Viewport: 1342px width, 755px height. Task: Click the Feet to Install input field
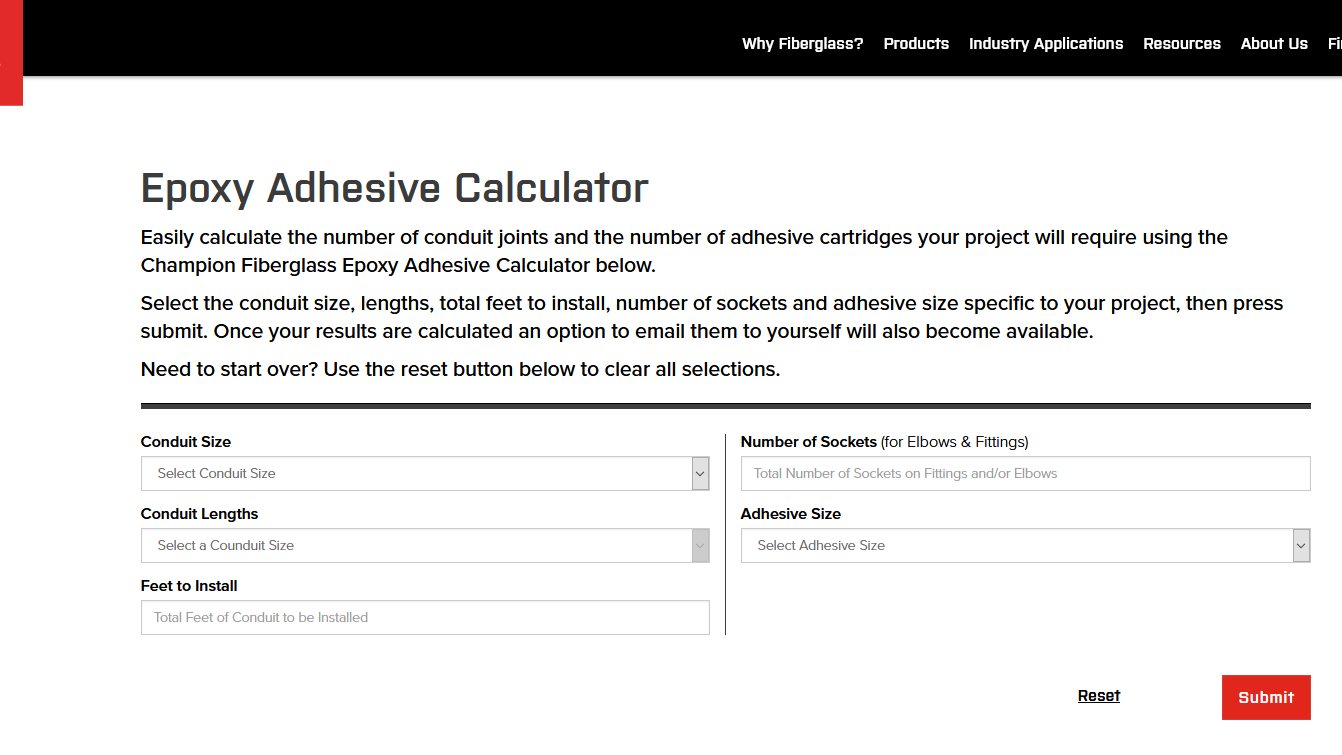(425, 617)
